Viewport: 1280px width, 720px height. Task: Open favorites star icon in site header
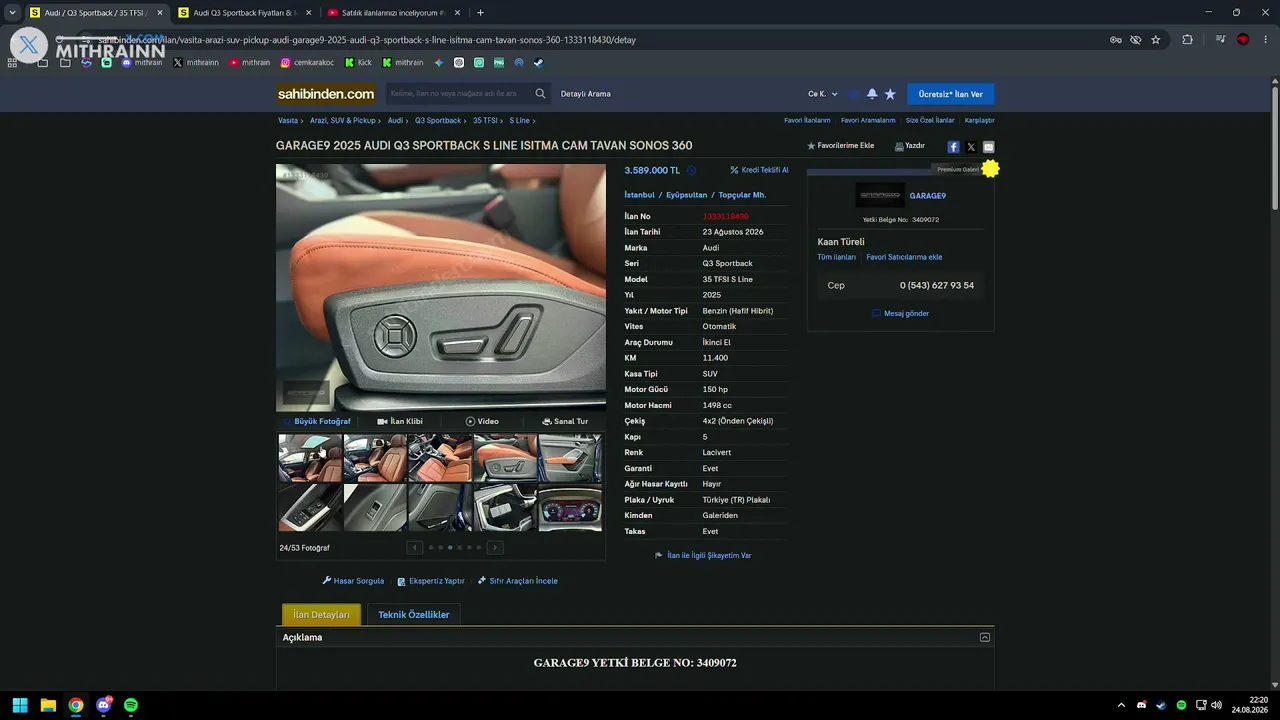pyautogui.click(x=890, y=94)
